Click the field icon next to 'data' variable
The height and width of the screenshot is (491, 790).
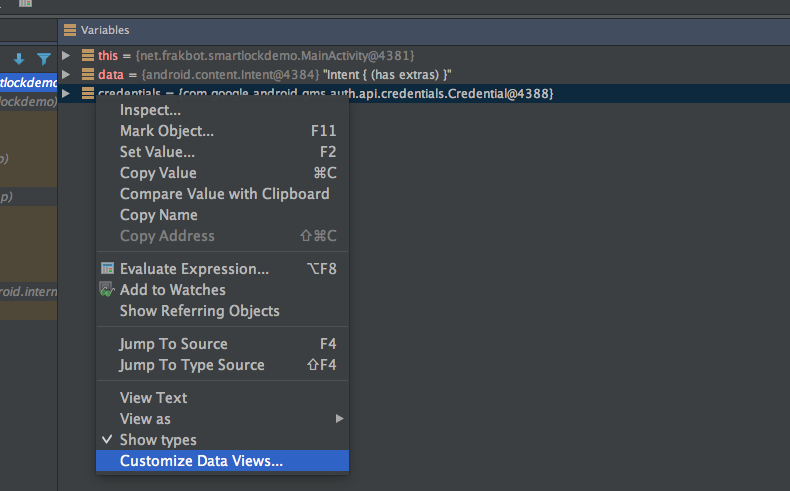click(88, 75)
